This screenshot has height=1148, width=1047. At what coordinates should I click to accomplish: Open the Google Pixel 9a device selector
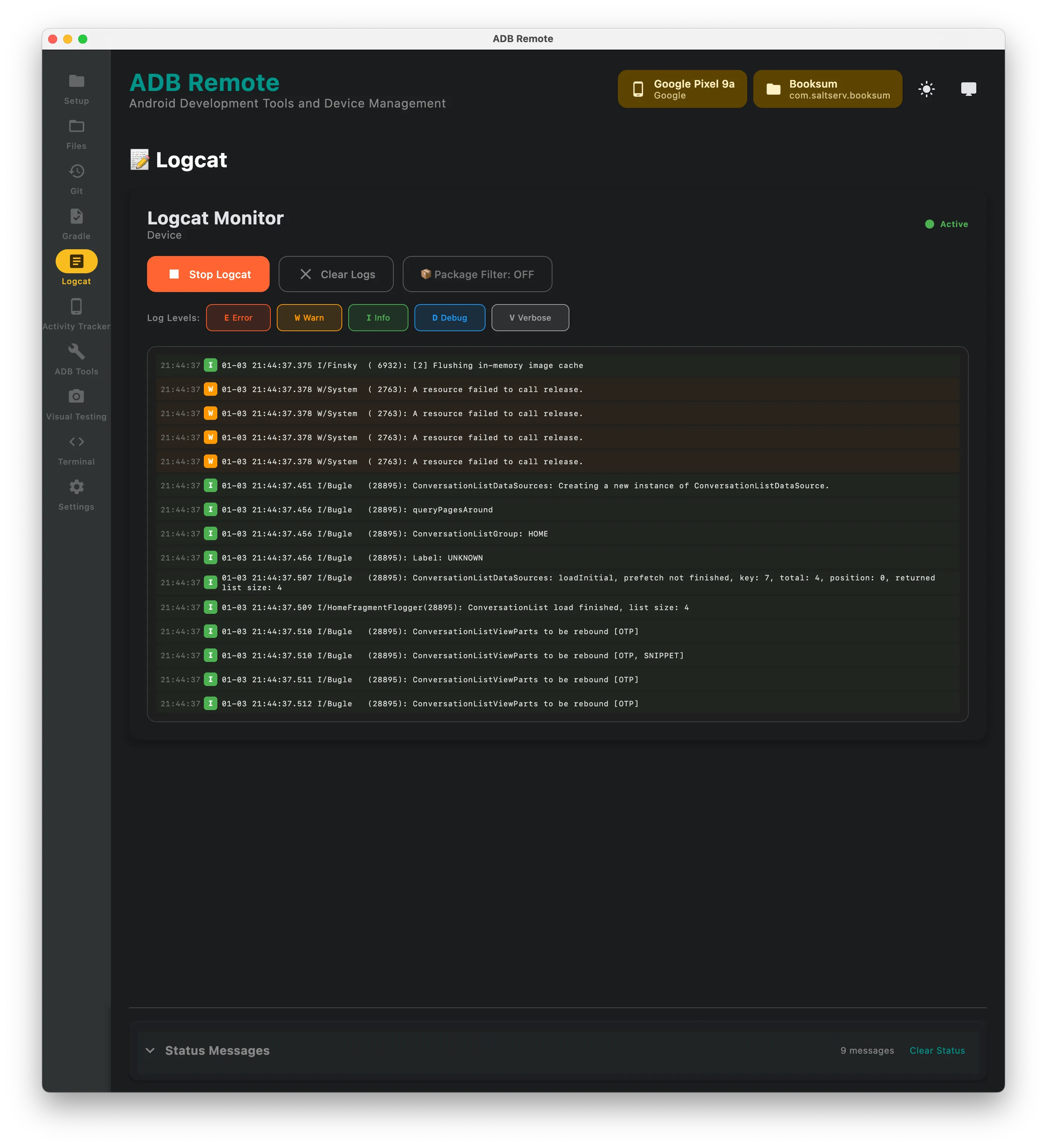coord(682,88)
